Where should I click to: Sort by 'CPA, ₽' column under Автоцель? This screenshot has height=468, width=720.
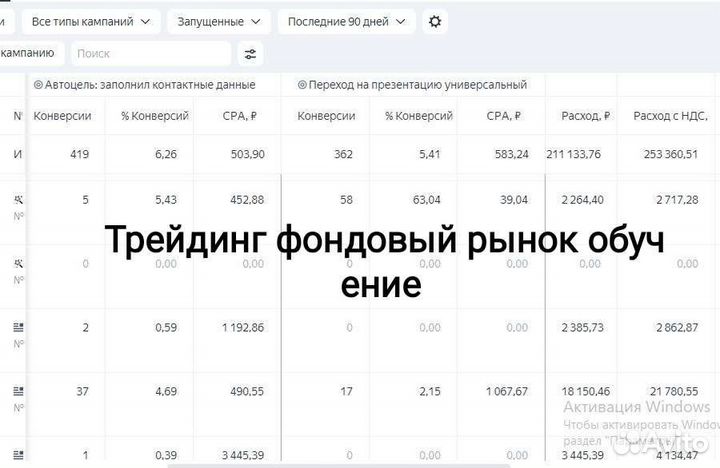[239, 116]
